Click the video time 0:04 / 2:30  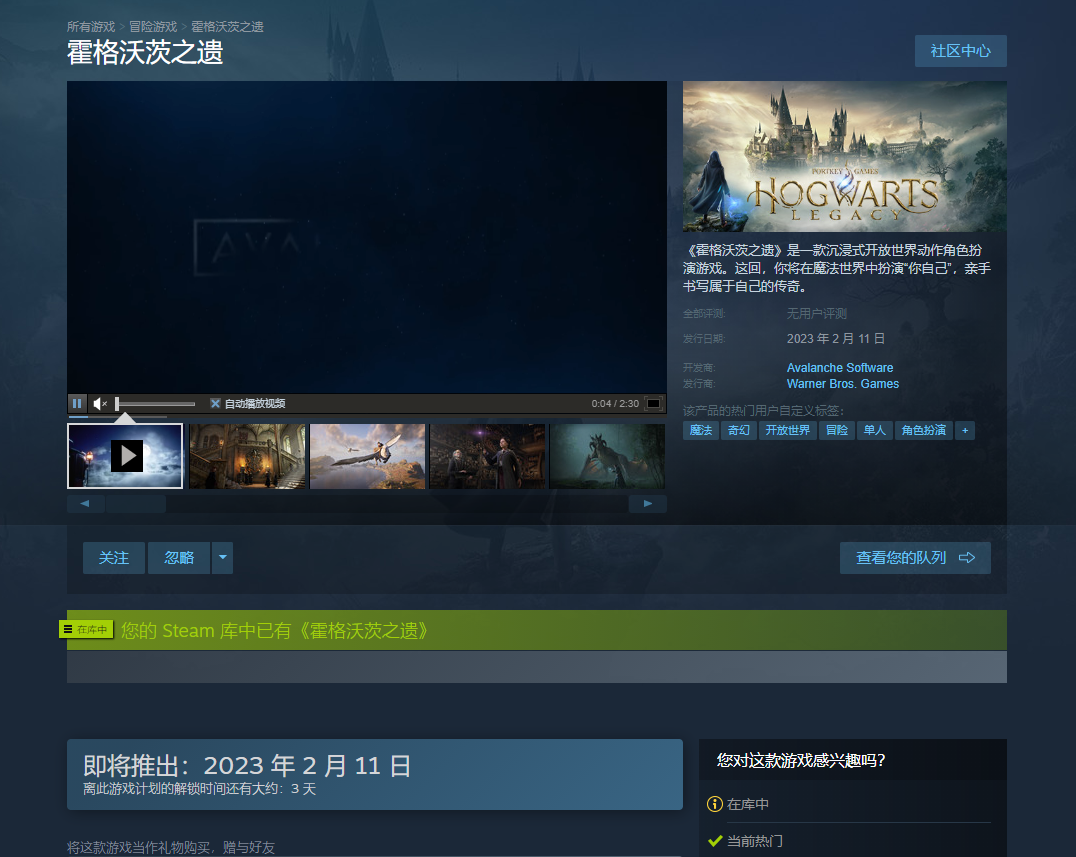[x=615, y=403]
